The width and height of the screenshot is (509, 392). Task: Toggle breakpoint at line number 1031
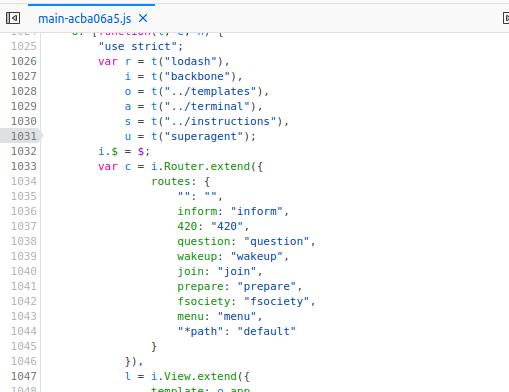24,136
